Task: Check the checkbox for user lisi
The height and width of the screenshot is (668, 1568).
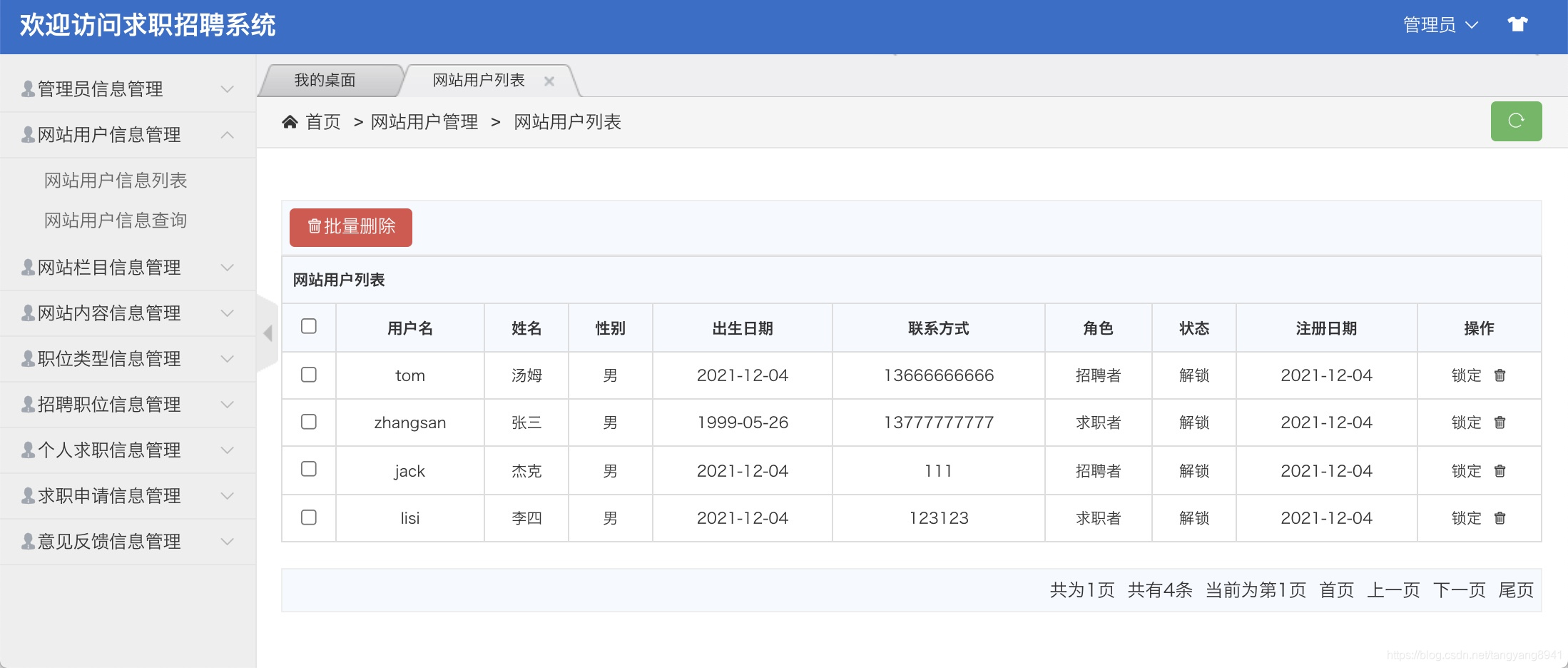Action: [309, 518]
